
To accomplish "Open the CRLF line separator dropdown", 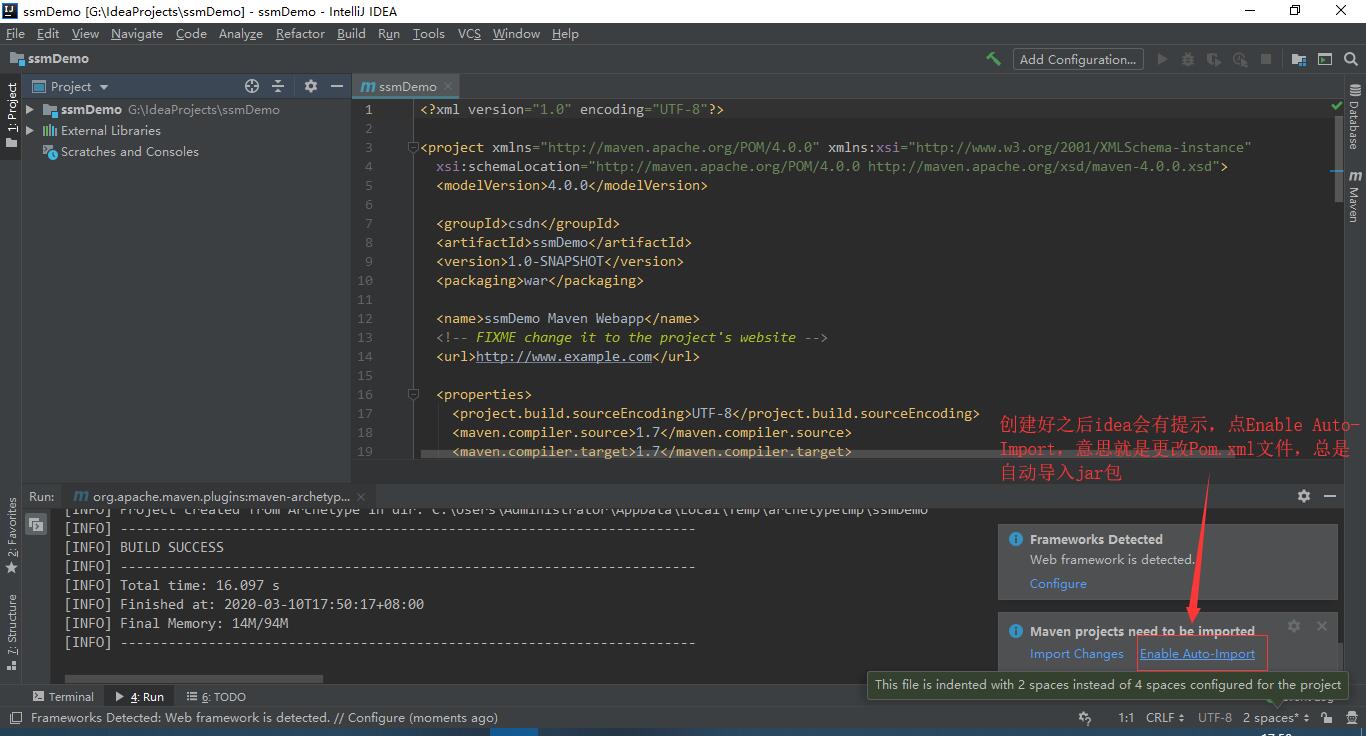I will point(1165,717).
